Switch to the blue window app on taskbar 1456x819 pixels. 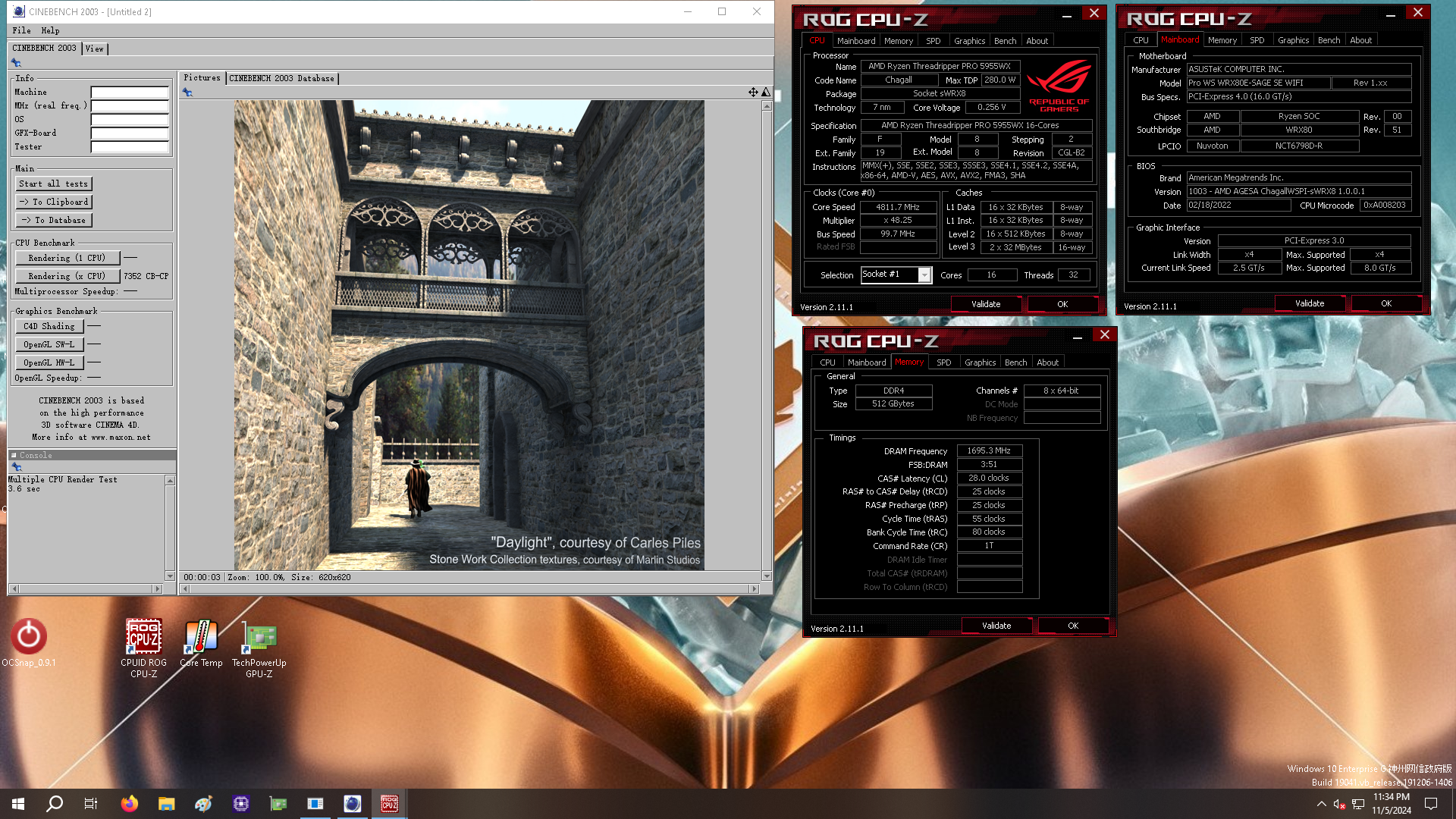315,804
